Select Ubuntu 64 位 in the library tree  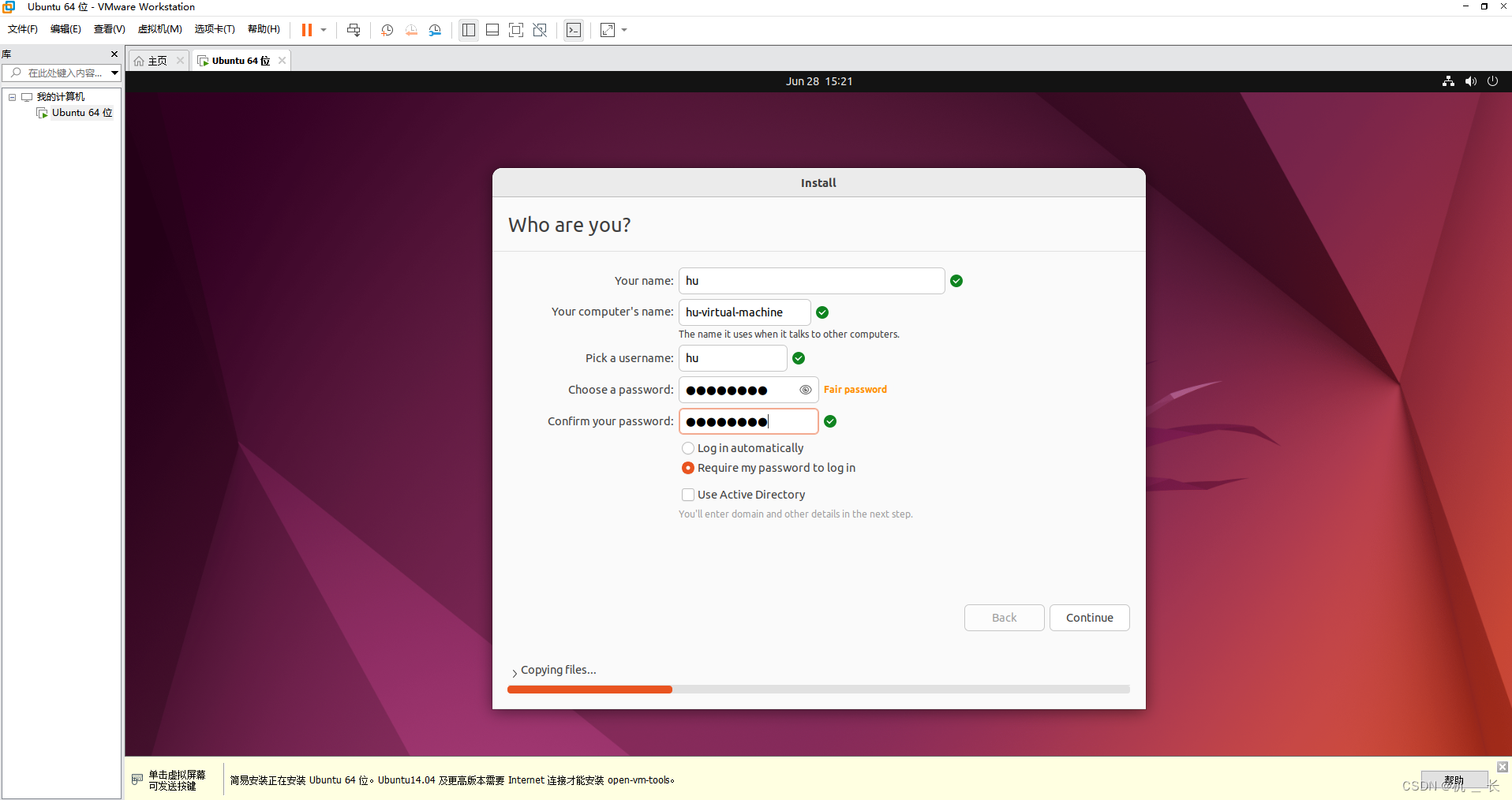click(82, 113)
